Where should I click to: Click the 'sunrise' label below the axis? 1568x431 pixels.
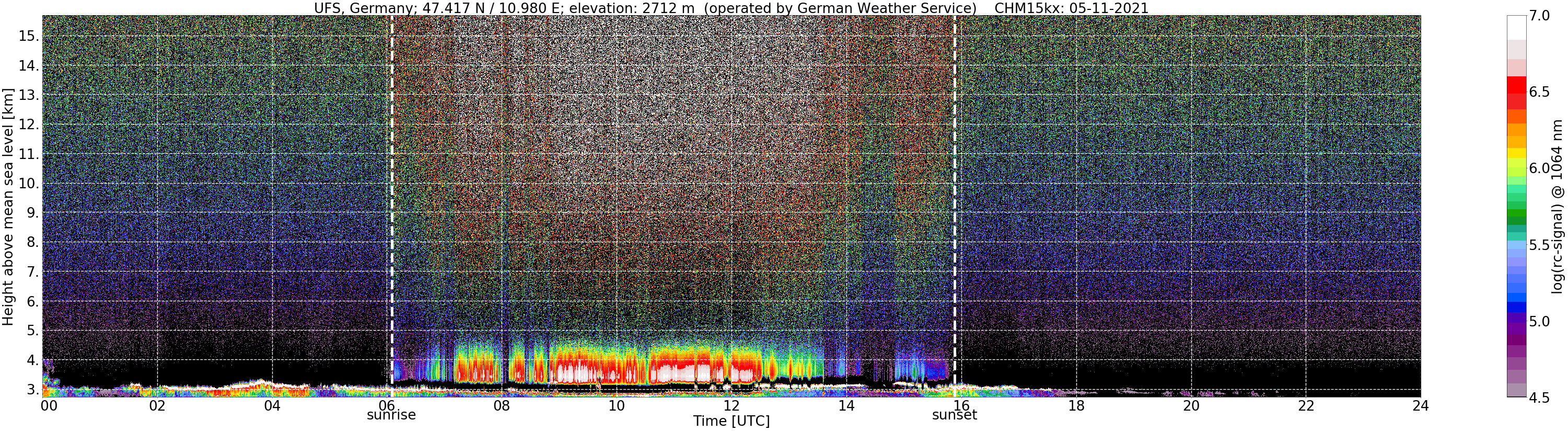(391, 415)
